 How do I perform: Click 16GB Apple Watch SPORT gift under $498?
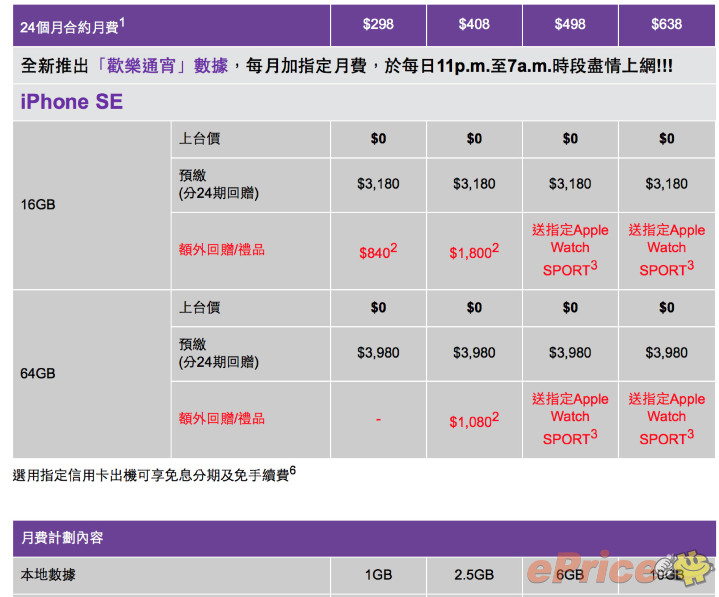click(570, 249)
